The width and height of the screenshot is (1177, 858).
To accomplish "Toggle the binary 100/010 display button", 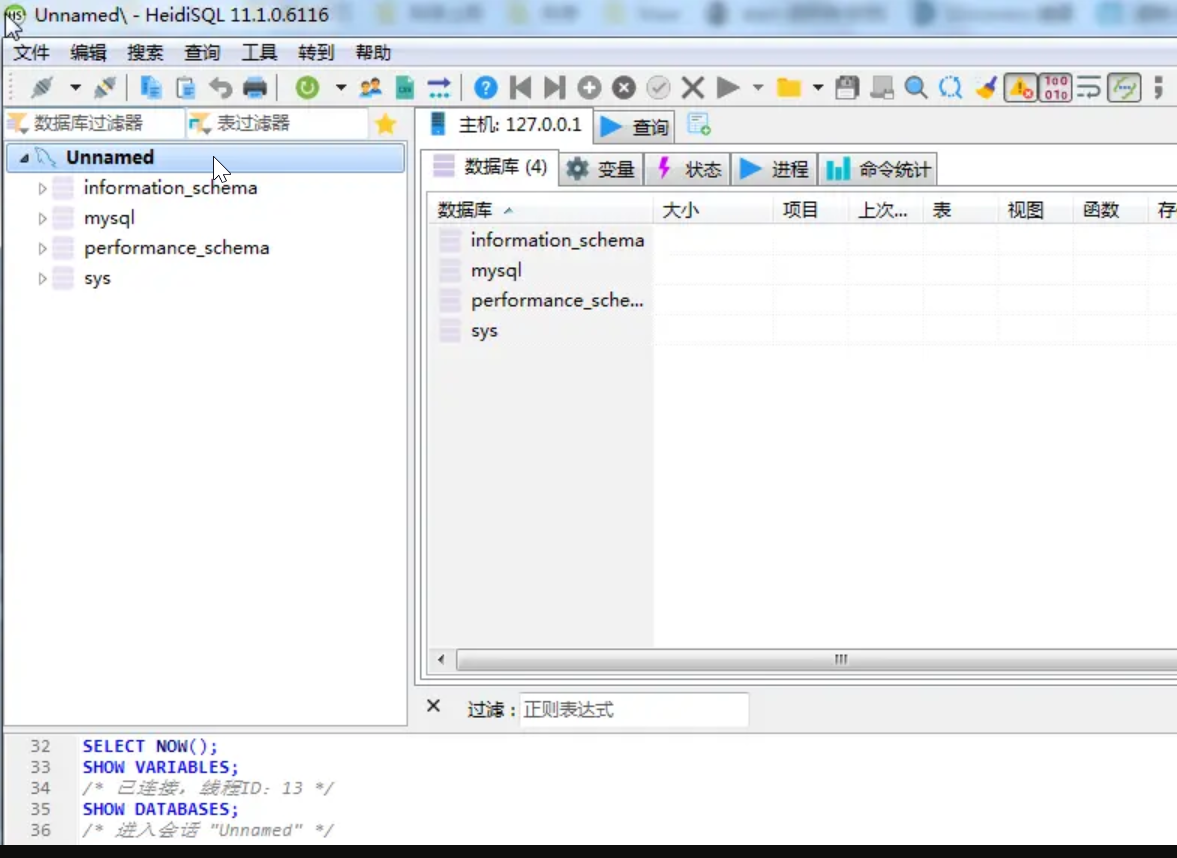I will click(1055, 88).
